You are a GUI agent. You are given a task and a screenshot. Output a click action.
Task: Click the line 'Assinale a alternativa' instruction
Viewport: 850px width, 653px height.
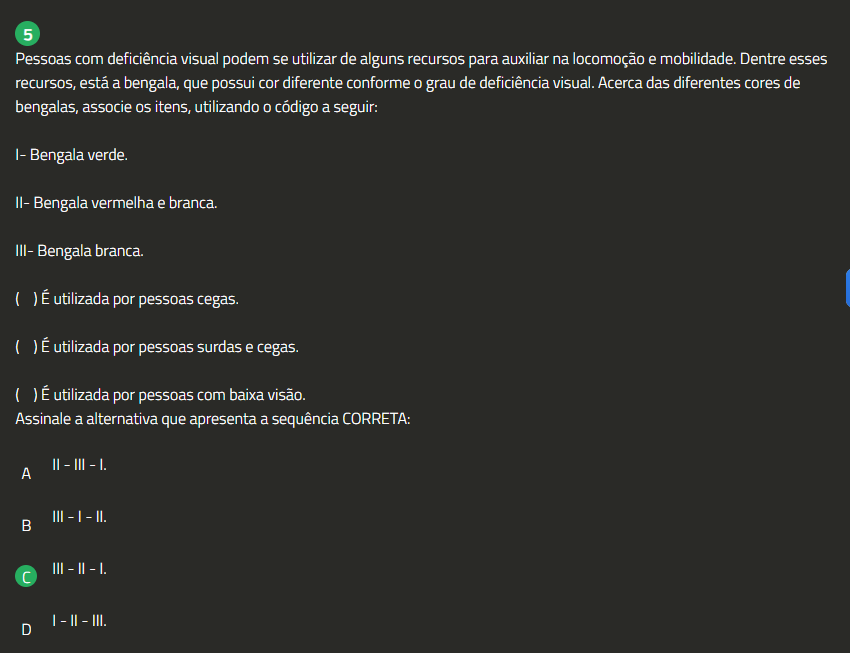[212, 419]
